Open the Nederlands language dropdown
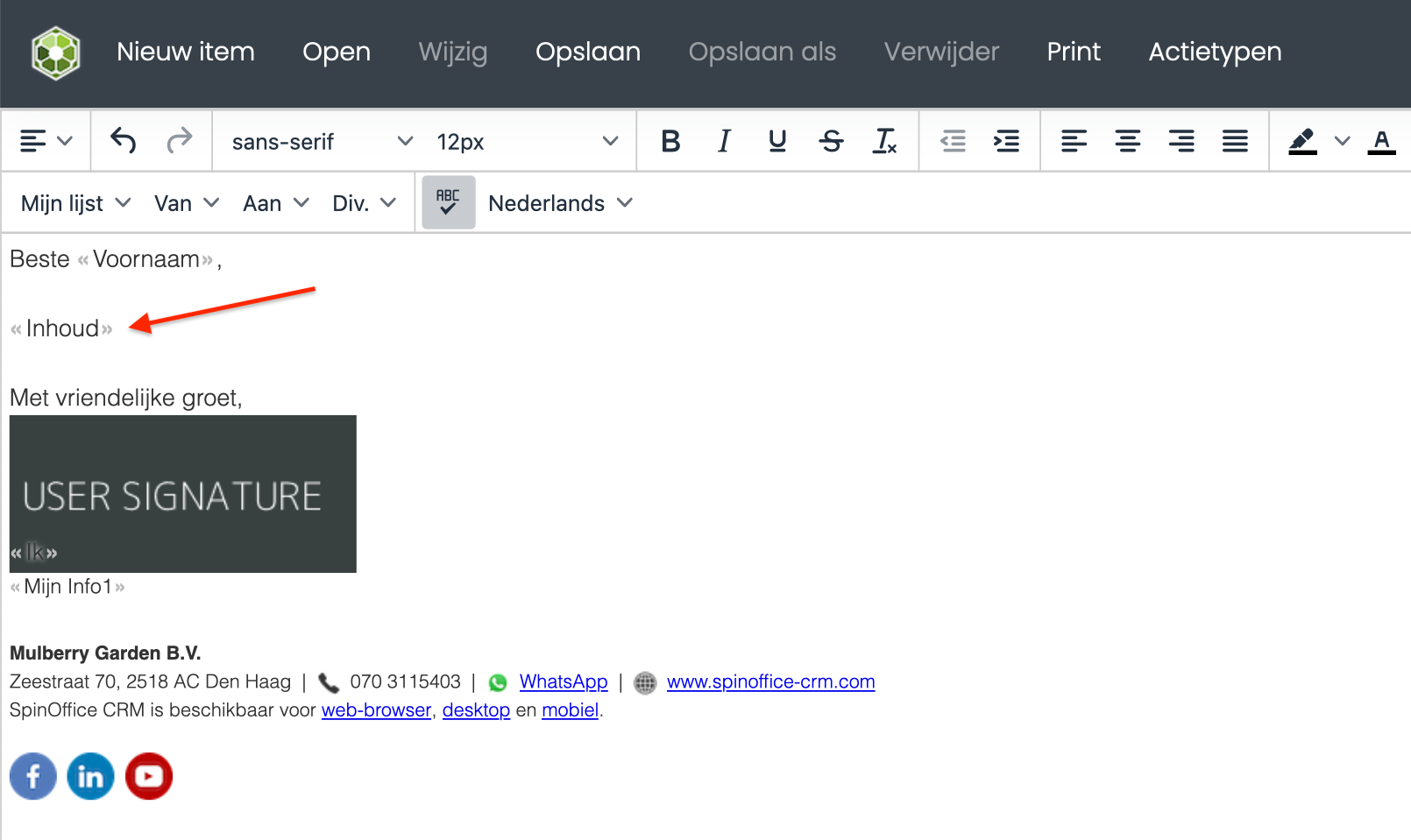 point(561,203)
